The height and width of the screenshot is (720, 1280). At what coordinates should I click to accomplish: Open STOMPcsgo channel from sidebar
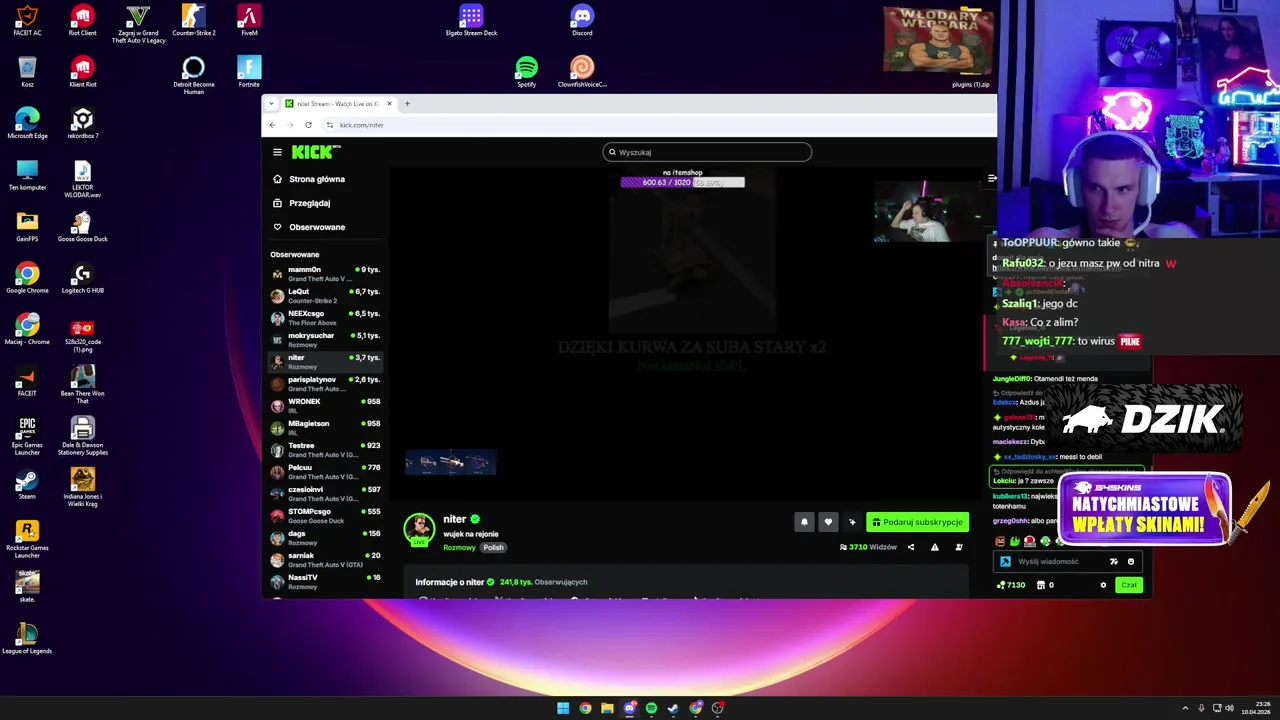(326, 516)
